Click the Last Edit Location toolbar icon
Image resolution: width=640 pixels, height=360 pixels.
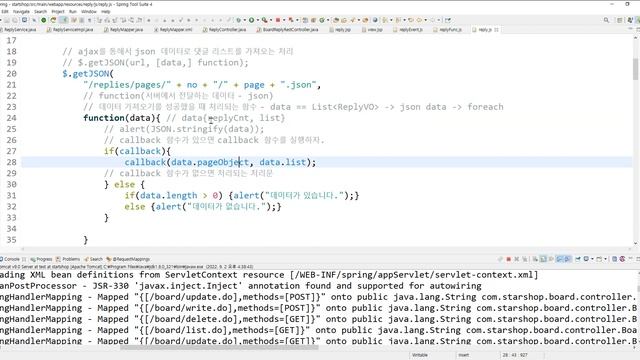point(411,20)
